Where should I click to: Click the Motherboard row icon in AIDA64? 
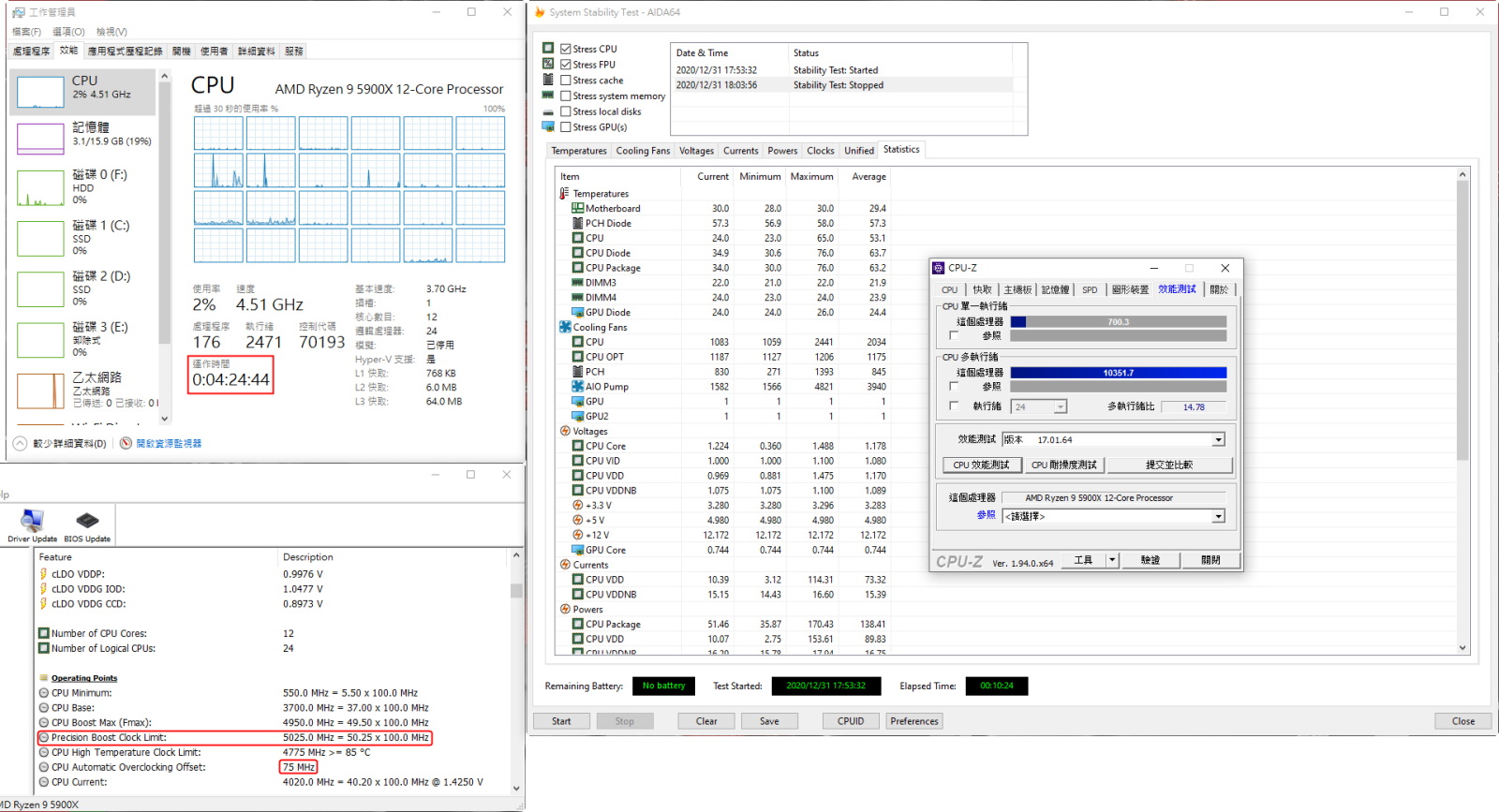[x=578, y=208]
